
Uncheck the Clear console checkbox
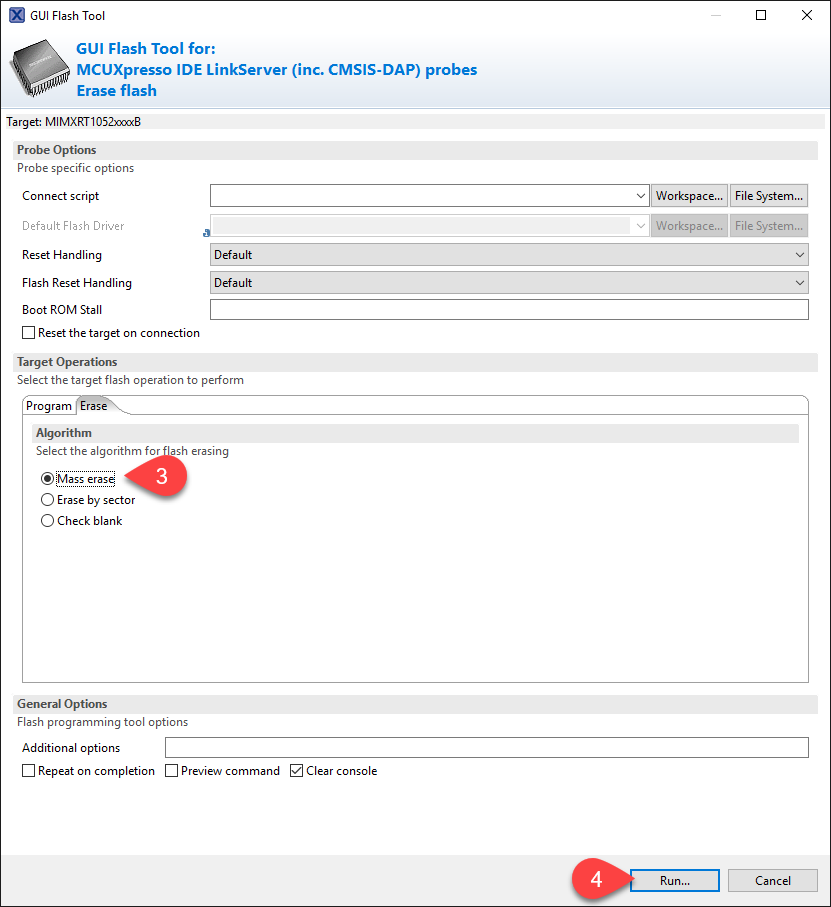tap(297, 771)
